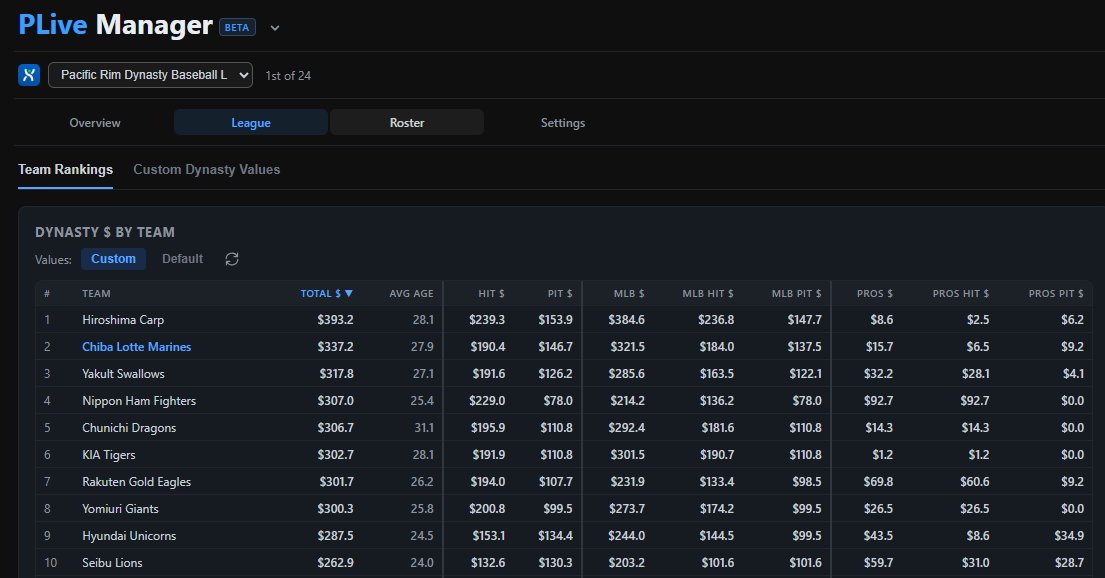1105x578 pixels.
Task: Click the Hiroshima Carp team name
Action: [x=123, y=320]
